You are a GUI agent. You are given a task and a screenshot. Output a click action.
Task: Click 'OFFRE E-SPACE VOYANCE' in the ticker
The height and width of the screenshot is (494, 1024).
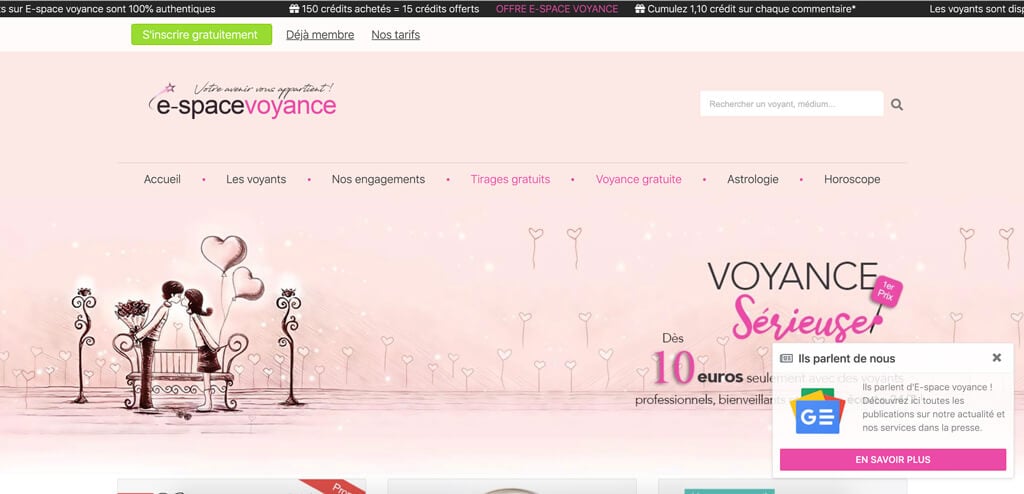tap(557, 9)
